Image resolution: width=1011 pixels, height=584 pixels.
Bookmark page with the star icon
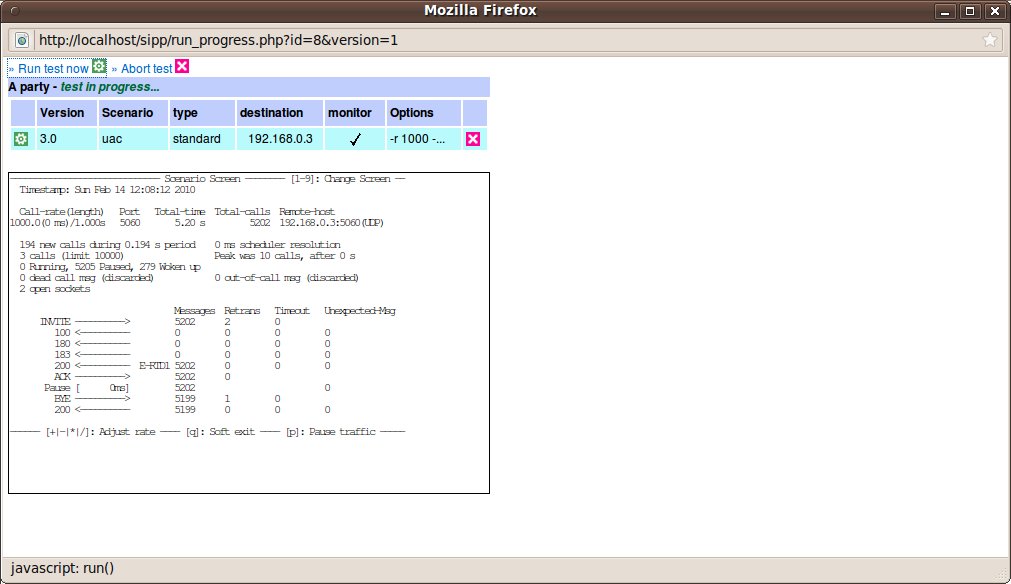pos(990,40)
